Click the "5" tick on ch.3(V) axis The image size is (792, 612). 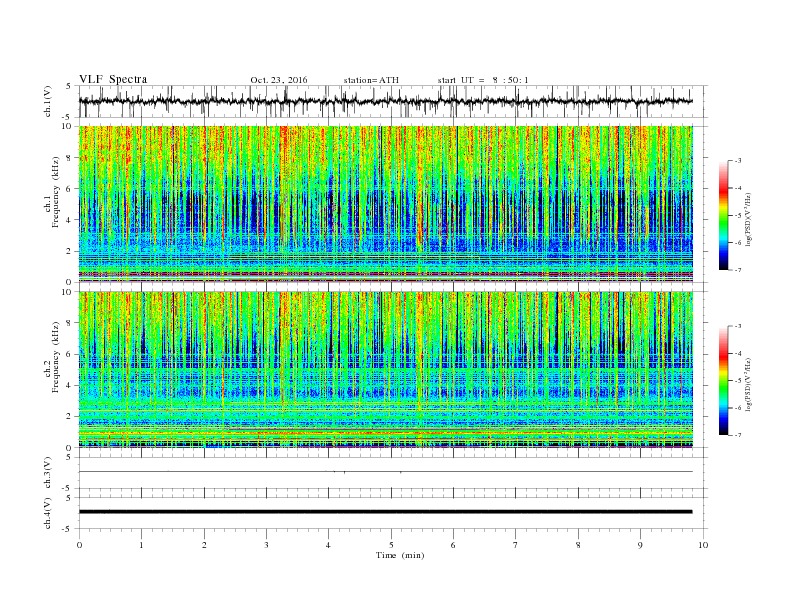(69, 457)
